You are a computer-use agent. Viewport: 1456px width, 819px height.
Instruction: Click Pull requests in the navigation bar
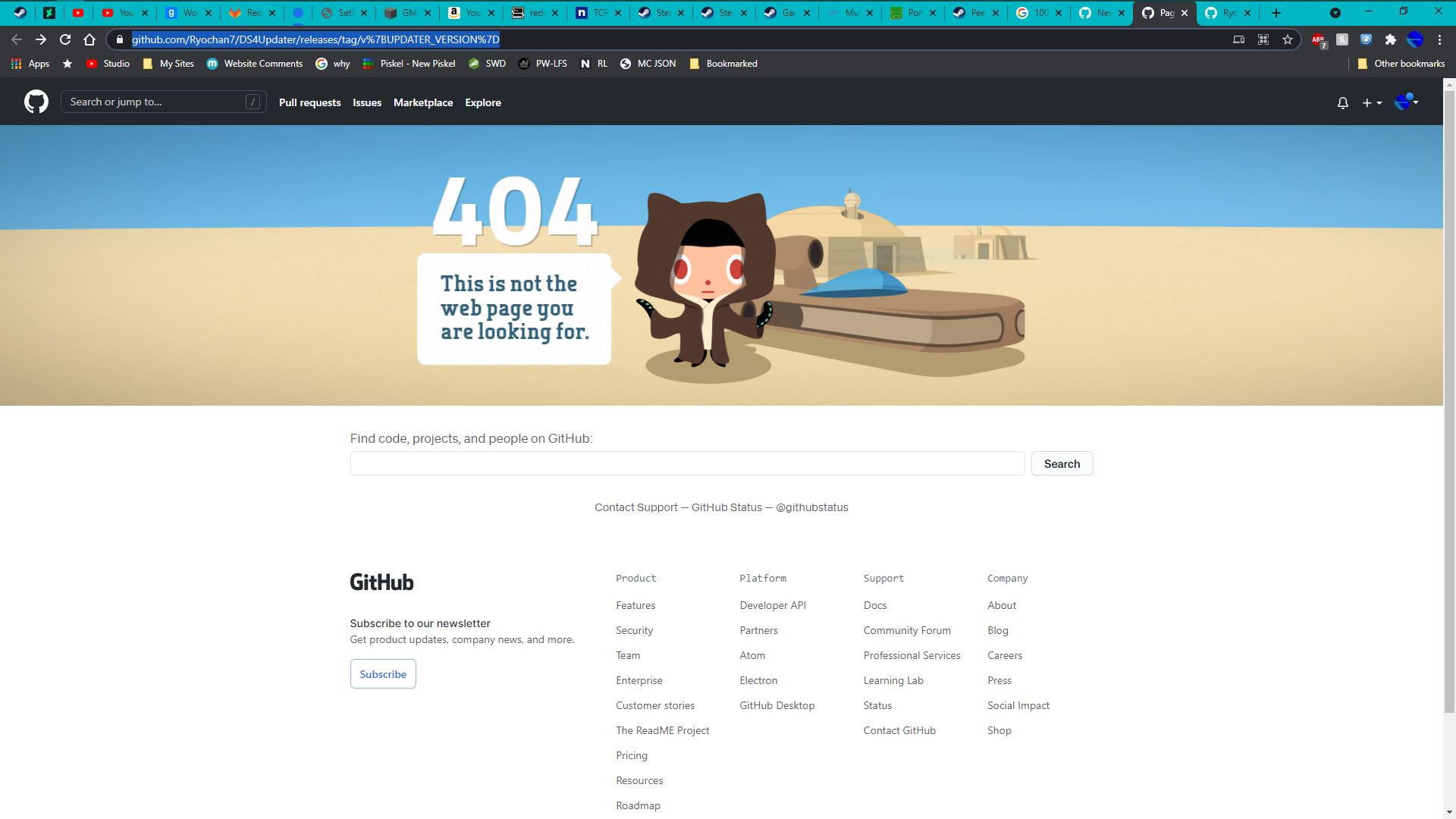click(x=309, y=102)
